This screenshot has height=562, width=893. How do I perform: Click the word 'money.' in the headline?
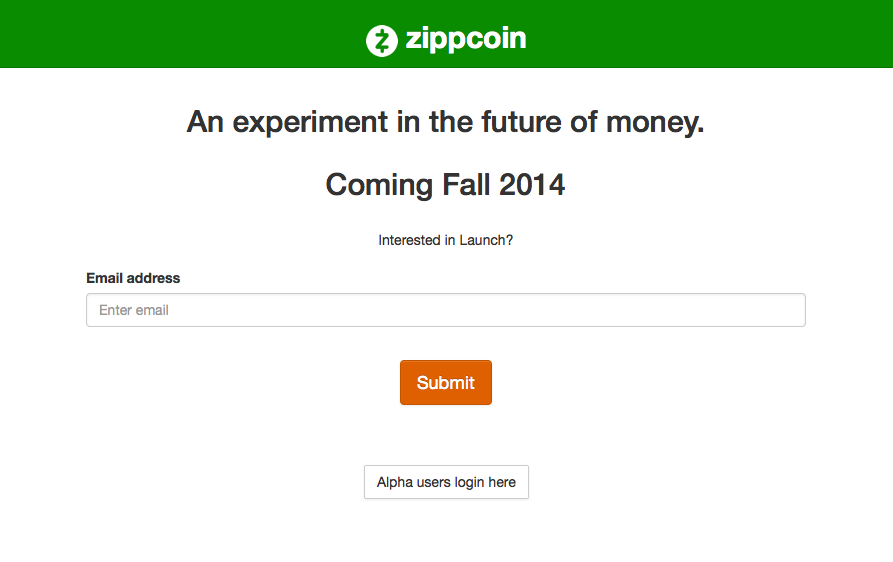[656, 122]
